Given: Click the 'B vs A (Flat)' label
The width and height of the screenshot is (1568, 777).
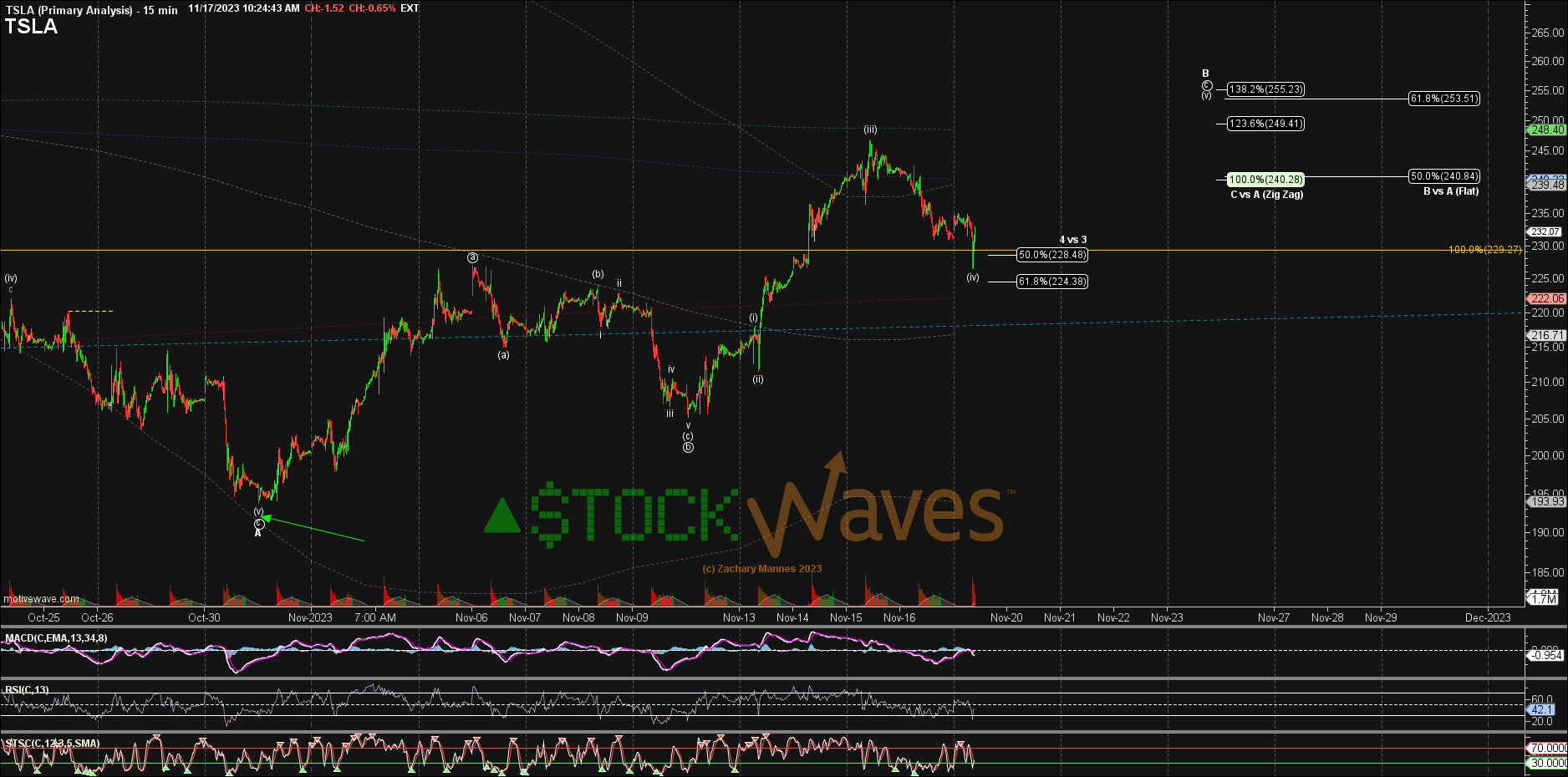Looking at the screenshot, I should pos(1451,191).
